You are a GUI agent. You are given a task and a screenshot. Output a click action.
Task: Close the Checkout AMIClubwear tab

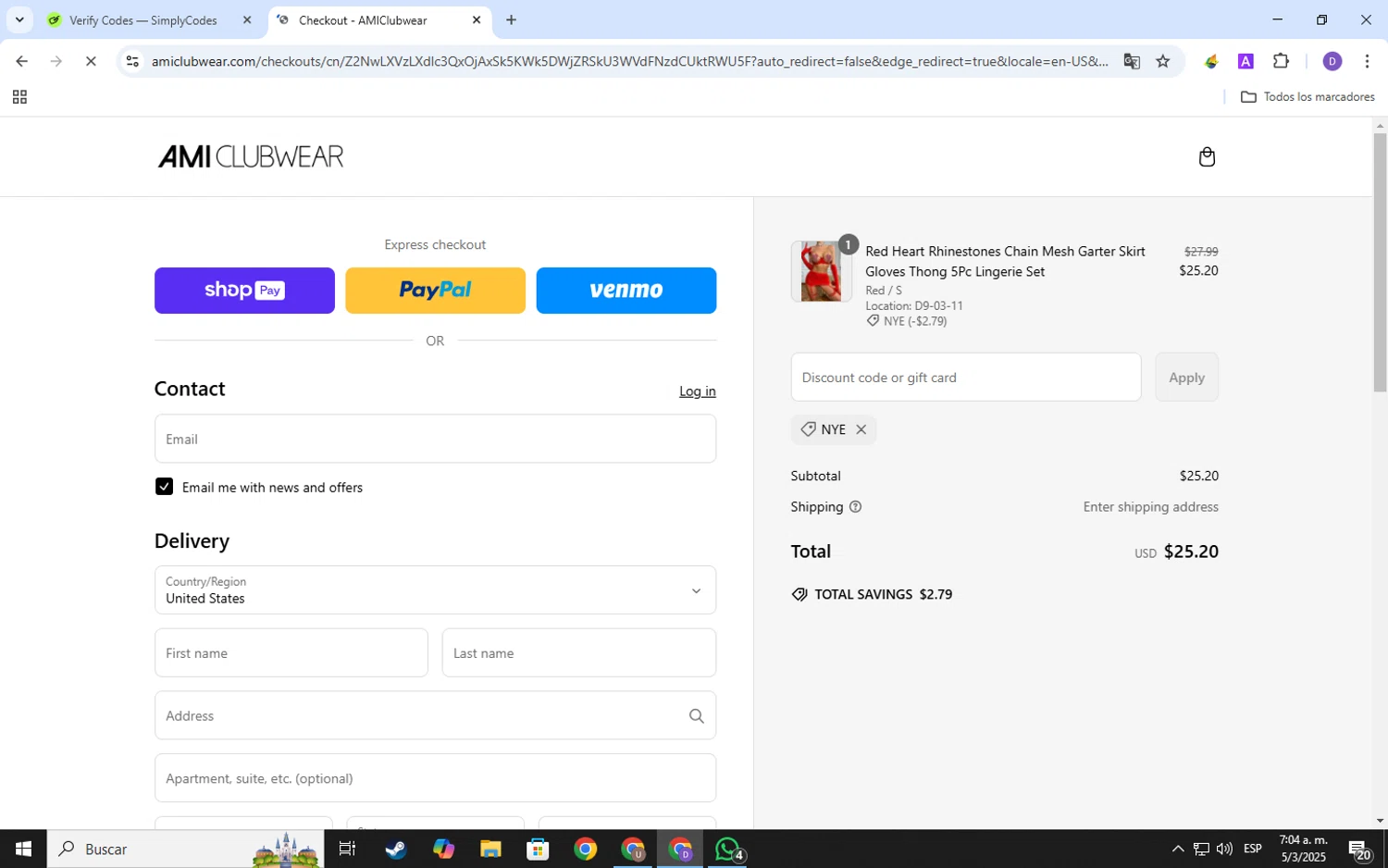coord(477,19)
